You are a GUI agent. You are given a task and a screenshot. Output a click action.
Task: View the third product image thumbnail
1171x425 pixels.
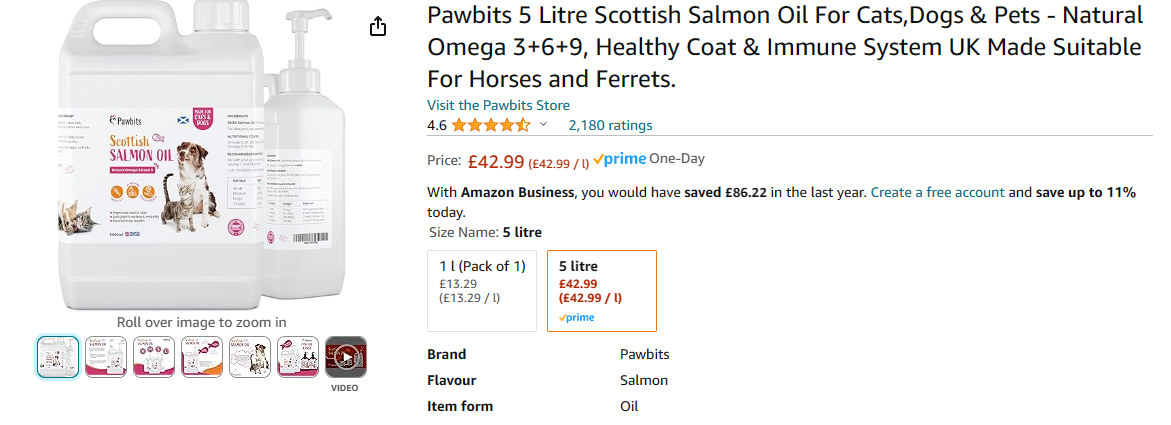click(x=154, y=357)
